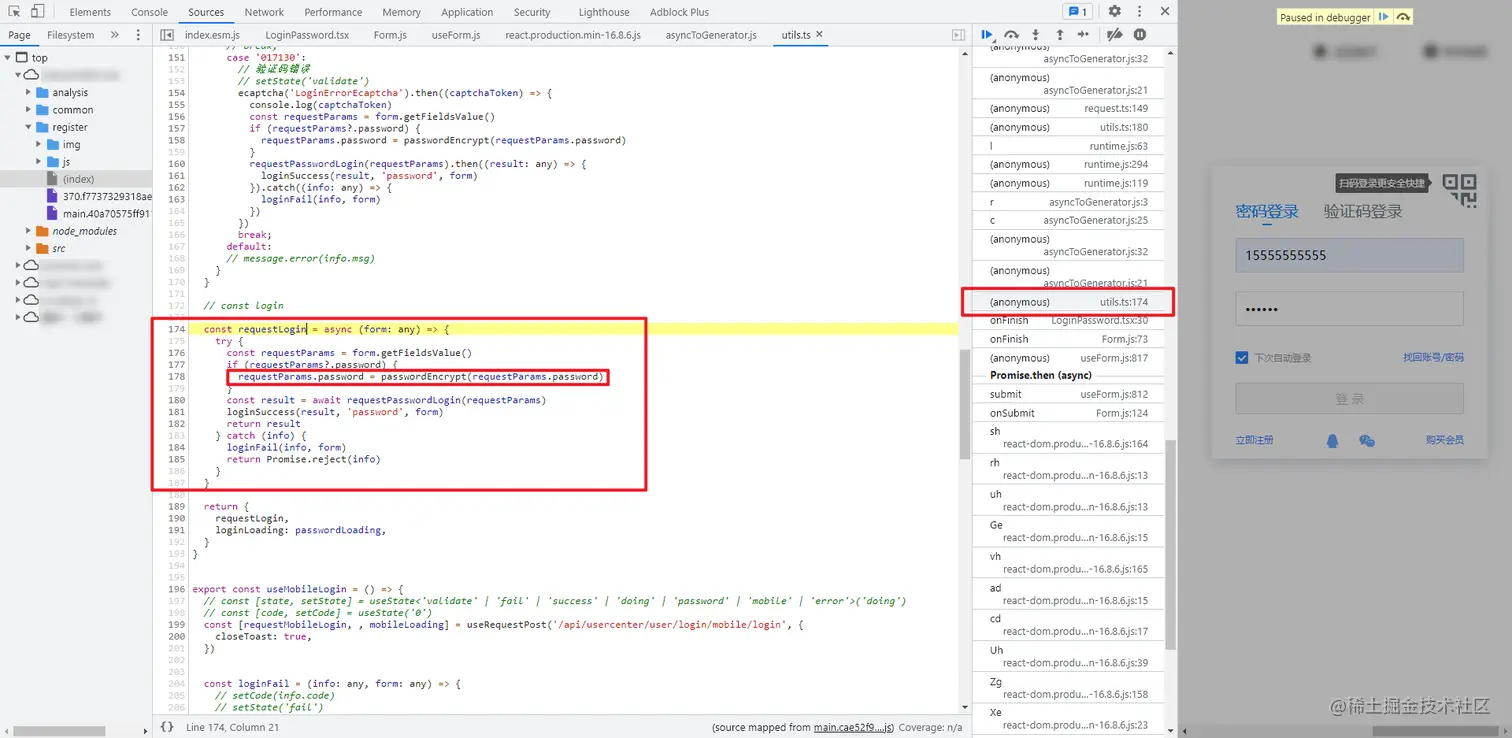The height and width of the screenshot is (738, 1512).
Task: Toggle pause on exceptions icon
Action: pos(1140,35)
